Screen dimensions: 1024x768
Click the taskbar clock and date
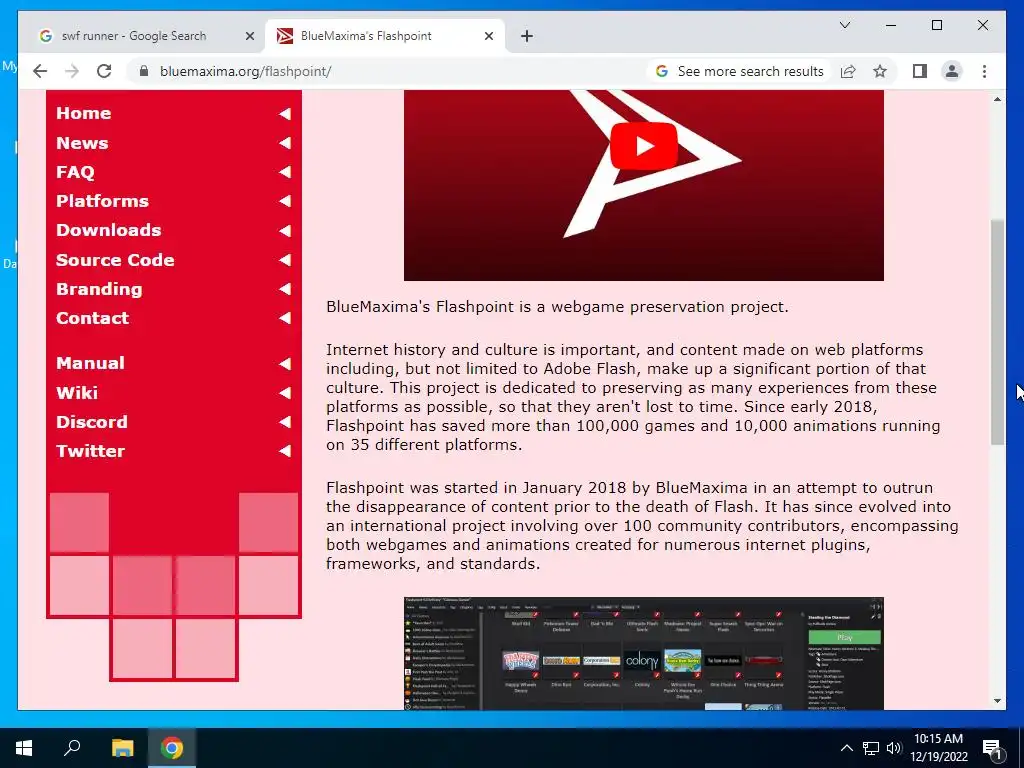tap(938, 748)
